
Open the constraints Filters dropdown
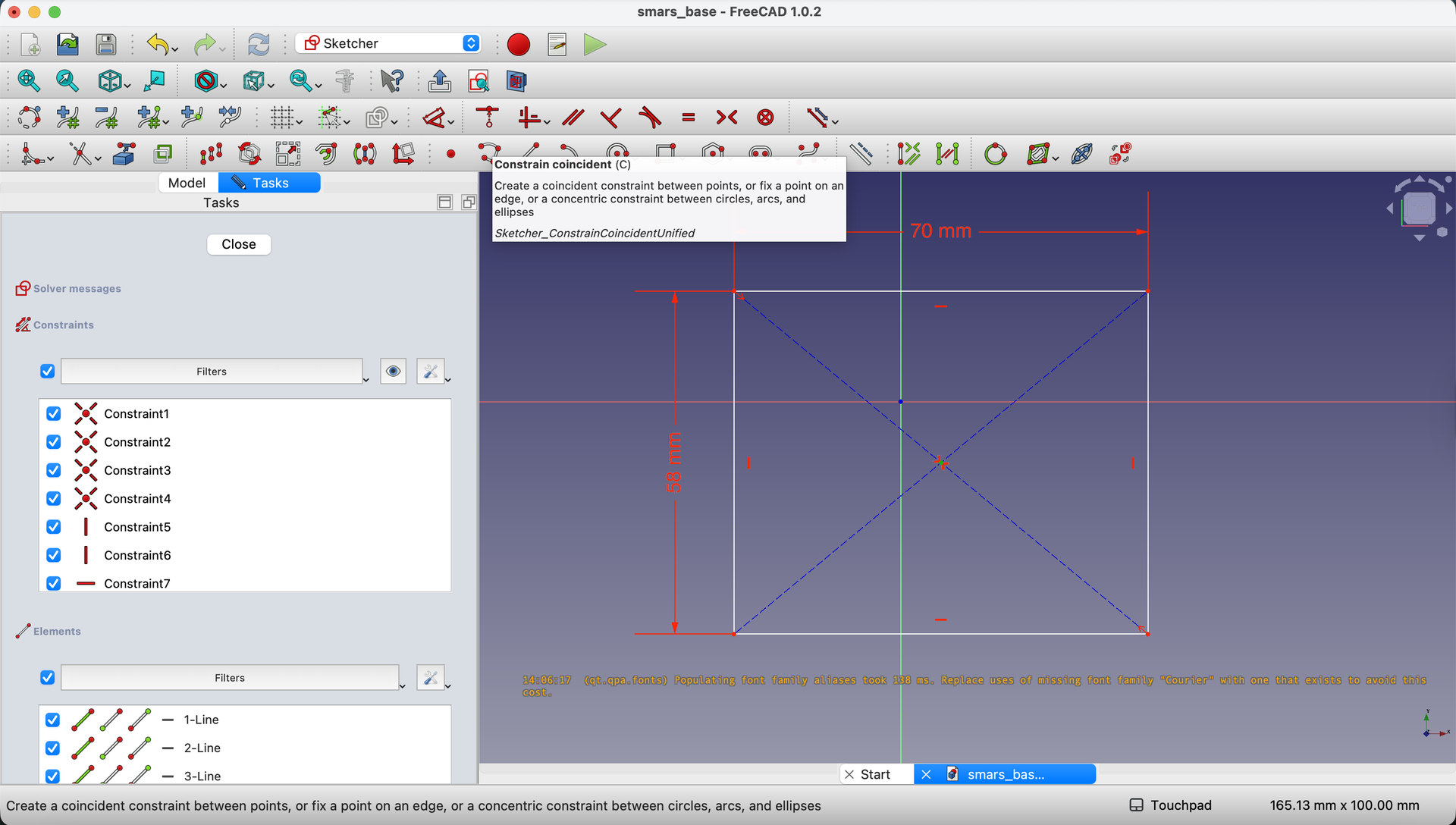point(212,372)
